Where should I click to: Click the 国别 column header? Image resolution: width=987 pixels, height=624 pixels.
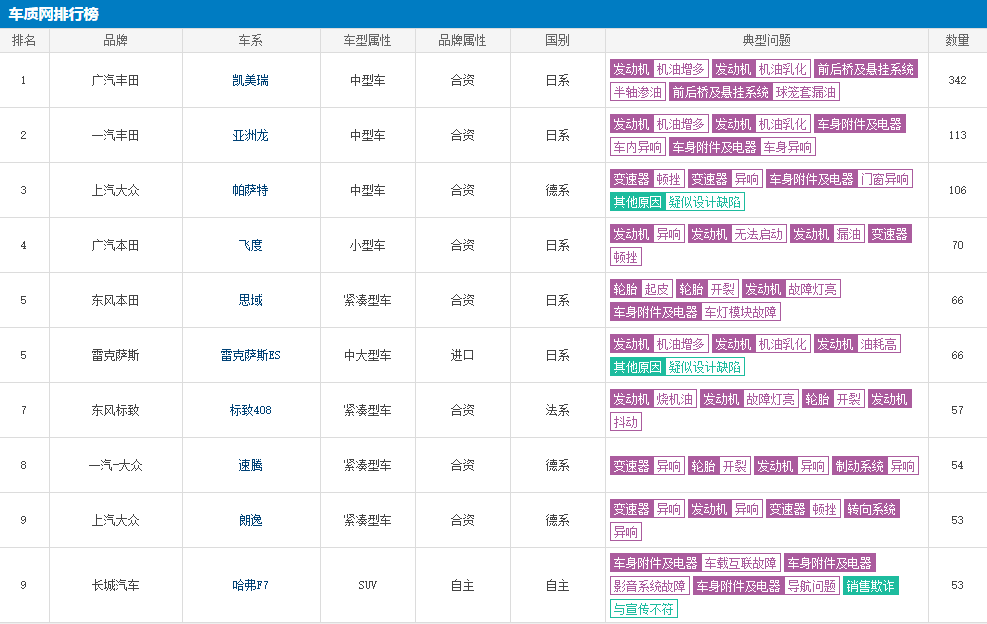(x=557, y=40)
